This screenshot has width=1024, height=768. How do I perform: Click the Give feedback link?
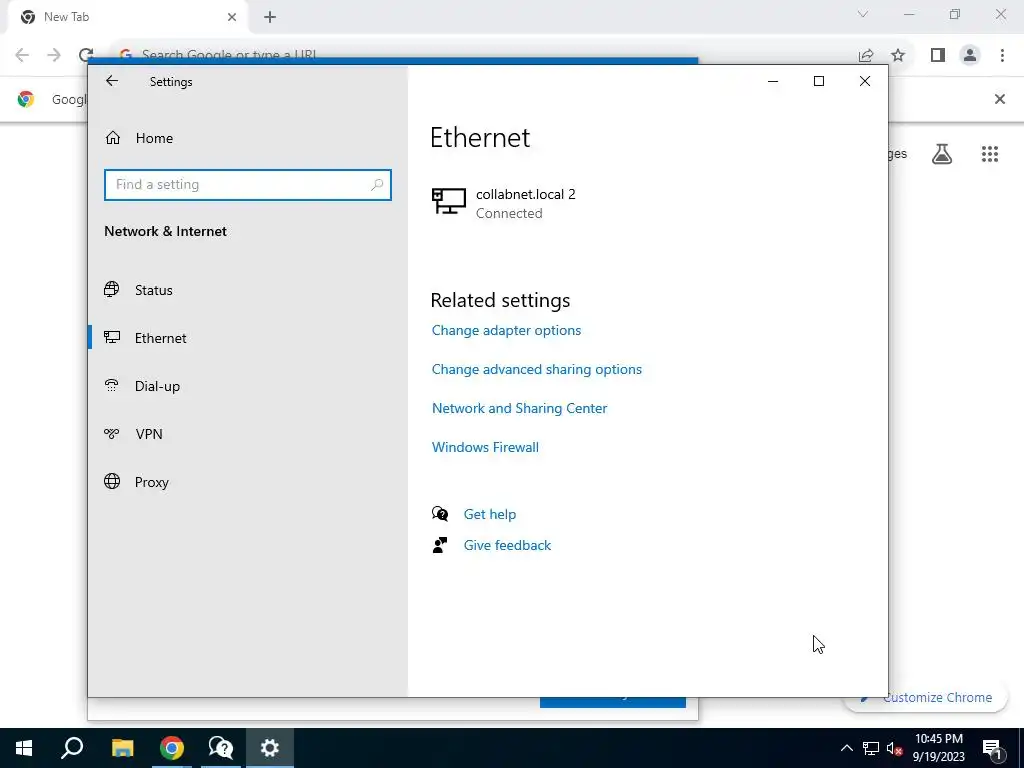tap(507, 545)
